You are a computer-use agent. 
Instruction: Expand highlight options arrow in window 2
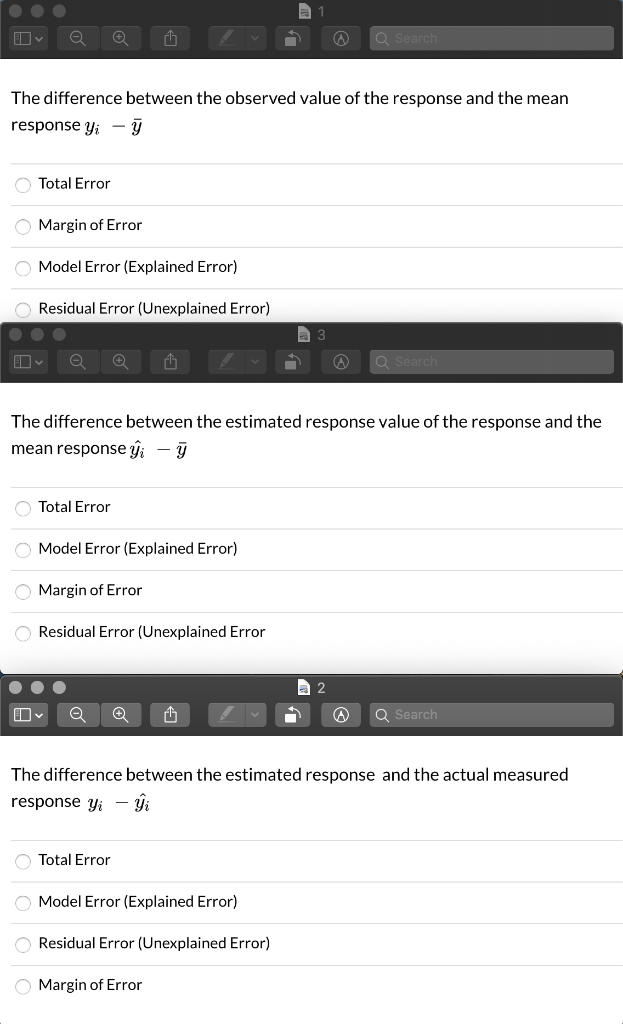point(255,715)
